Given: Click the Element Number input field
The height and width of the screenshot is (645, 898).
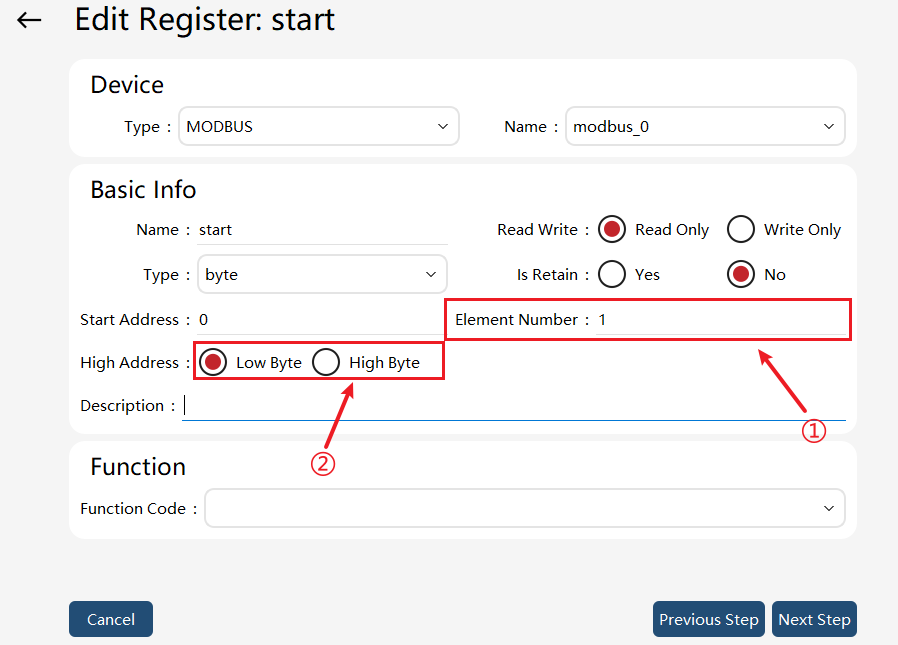Looking at the screenshot, I should (721, 320).
